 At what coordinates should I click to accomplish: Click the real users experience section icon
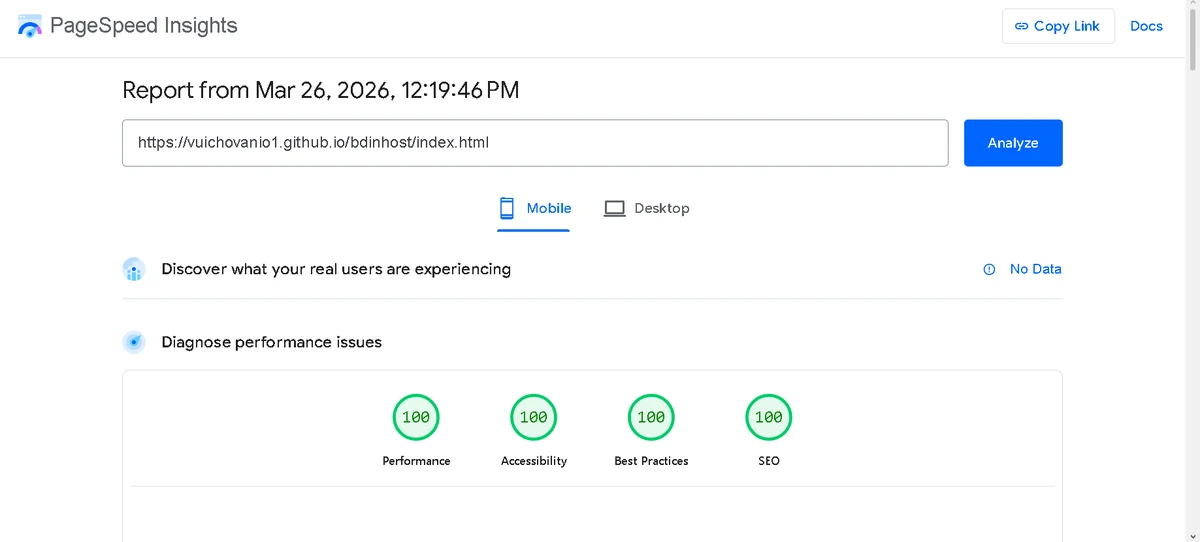[134, 269]
